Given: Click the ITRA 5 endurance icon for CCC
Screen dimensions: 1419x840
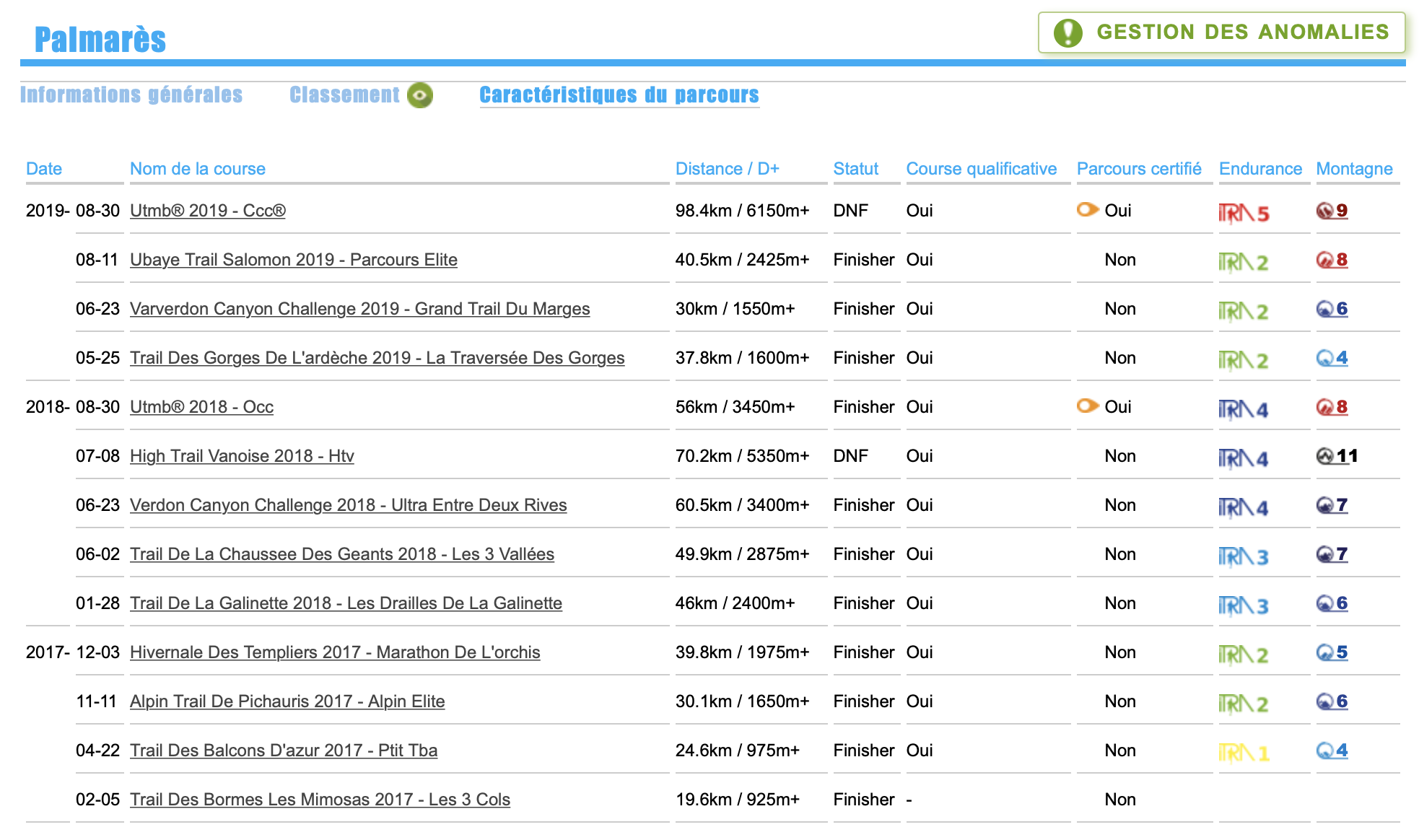Looking at the screenshot, I should coord(1243,213).
